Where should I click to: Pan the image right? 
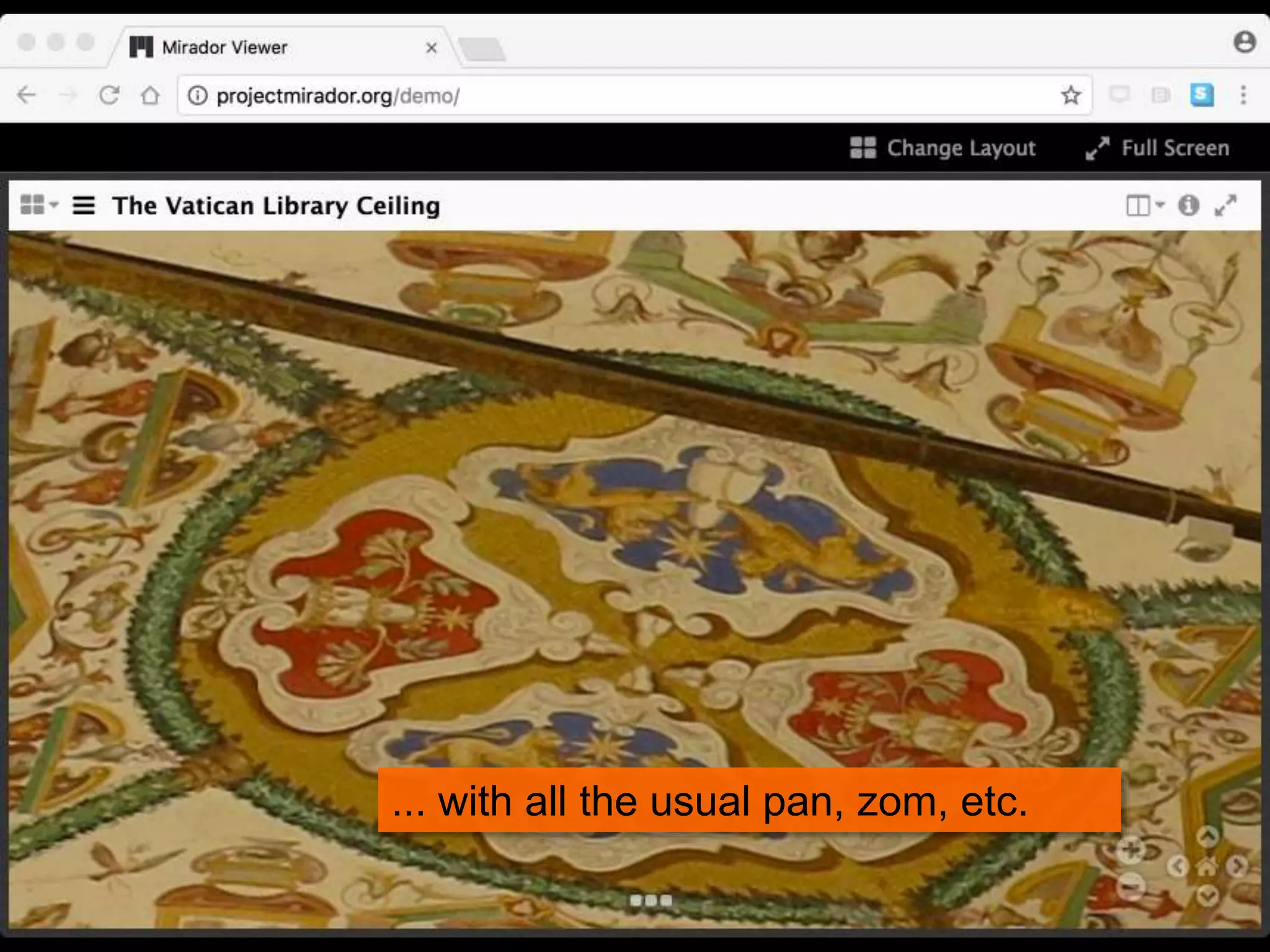1237,866
